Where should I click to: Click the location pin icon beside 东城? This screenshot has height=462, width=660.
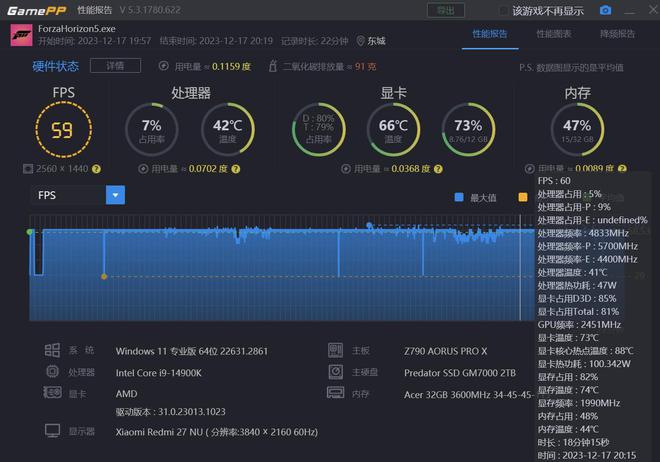click(x=360, y=41)
